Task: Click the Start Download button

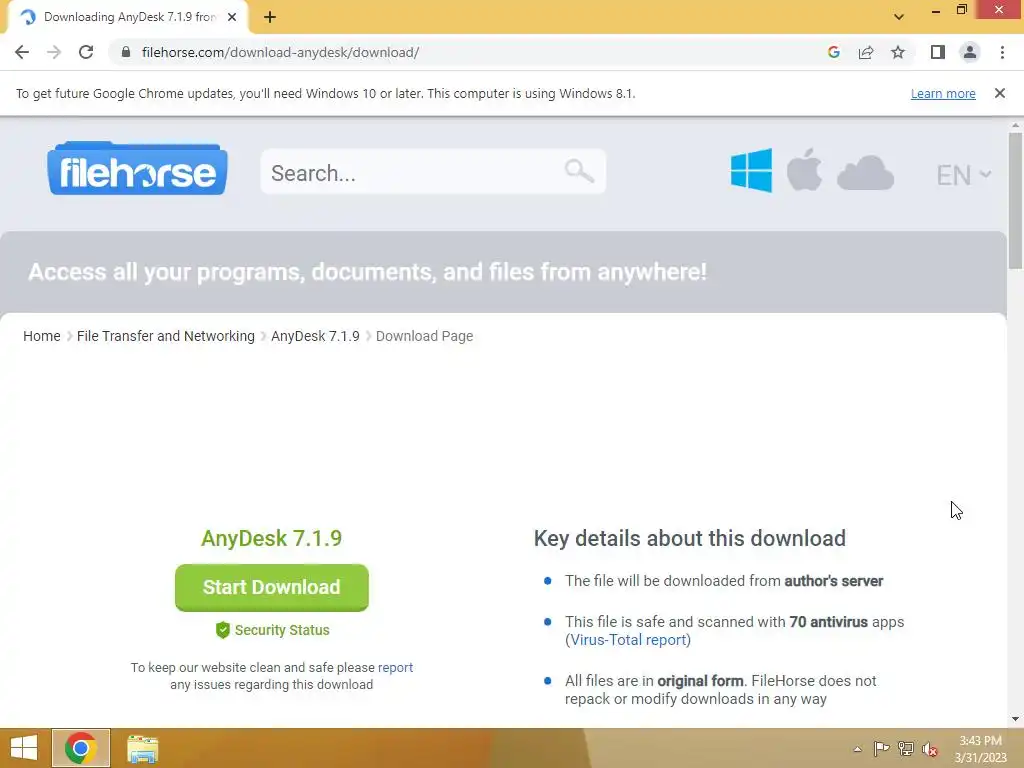Action: (272, 587)
